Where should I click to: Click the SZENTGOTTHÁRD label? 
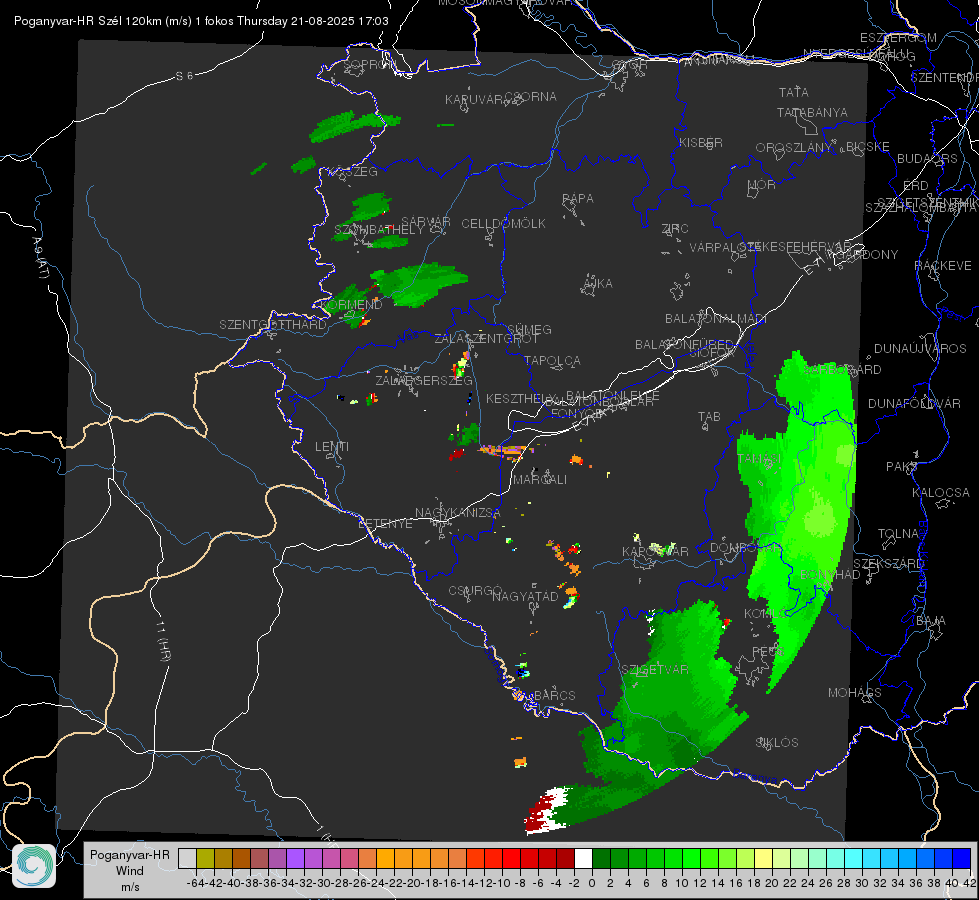tap(273, 325)
